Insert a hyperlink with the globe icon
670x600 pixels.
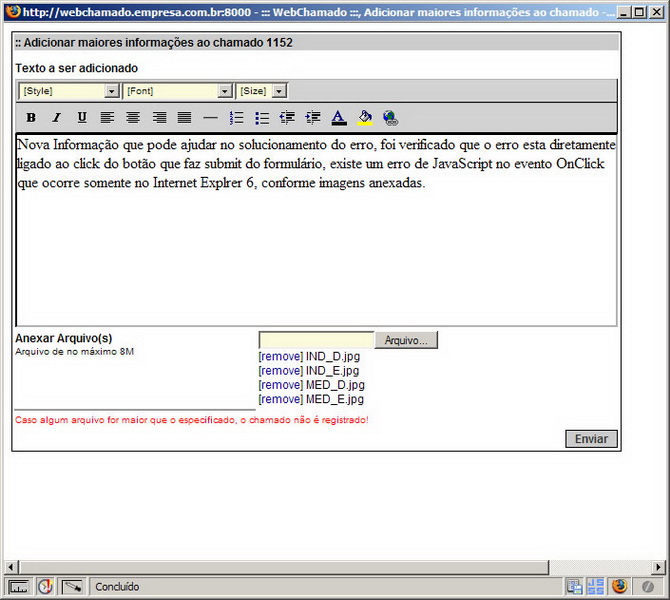coord(390,118)
